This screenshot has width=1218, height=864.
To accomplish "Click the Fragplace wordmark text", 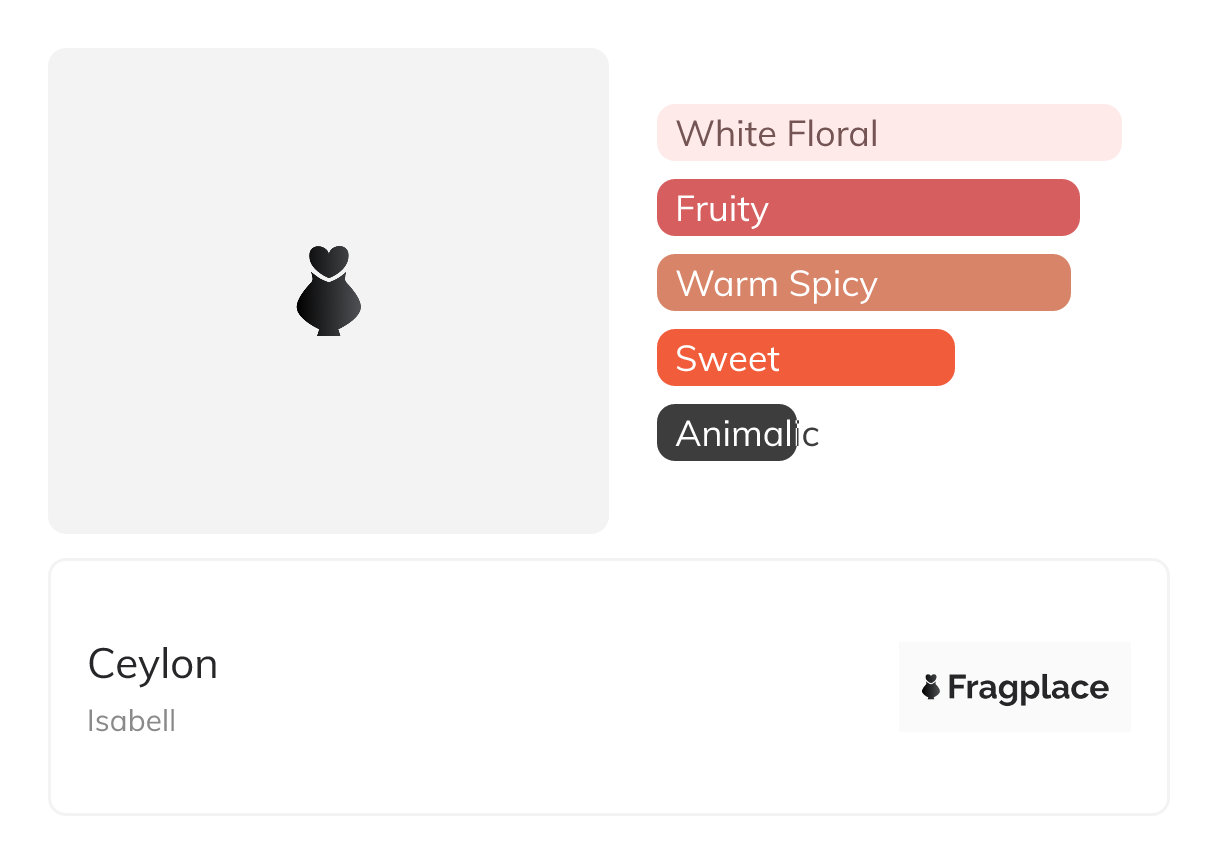I will (1028, 688).
